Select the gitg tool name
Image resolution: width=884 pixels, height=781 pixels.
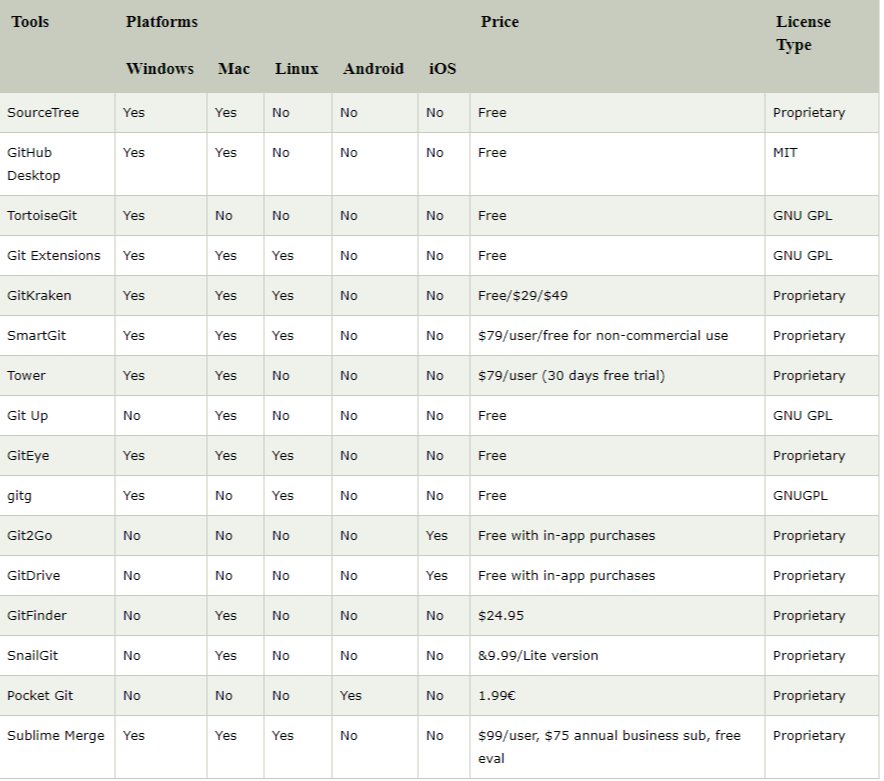point(19,496)
